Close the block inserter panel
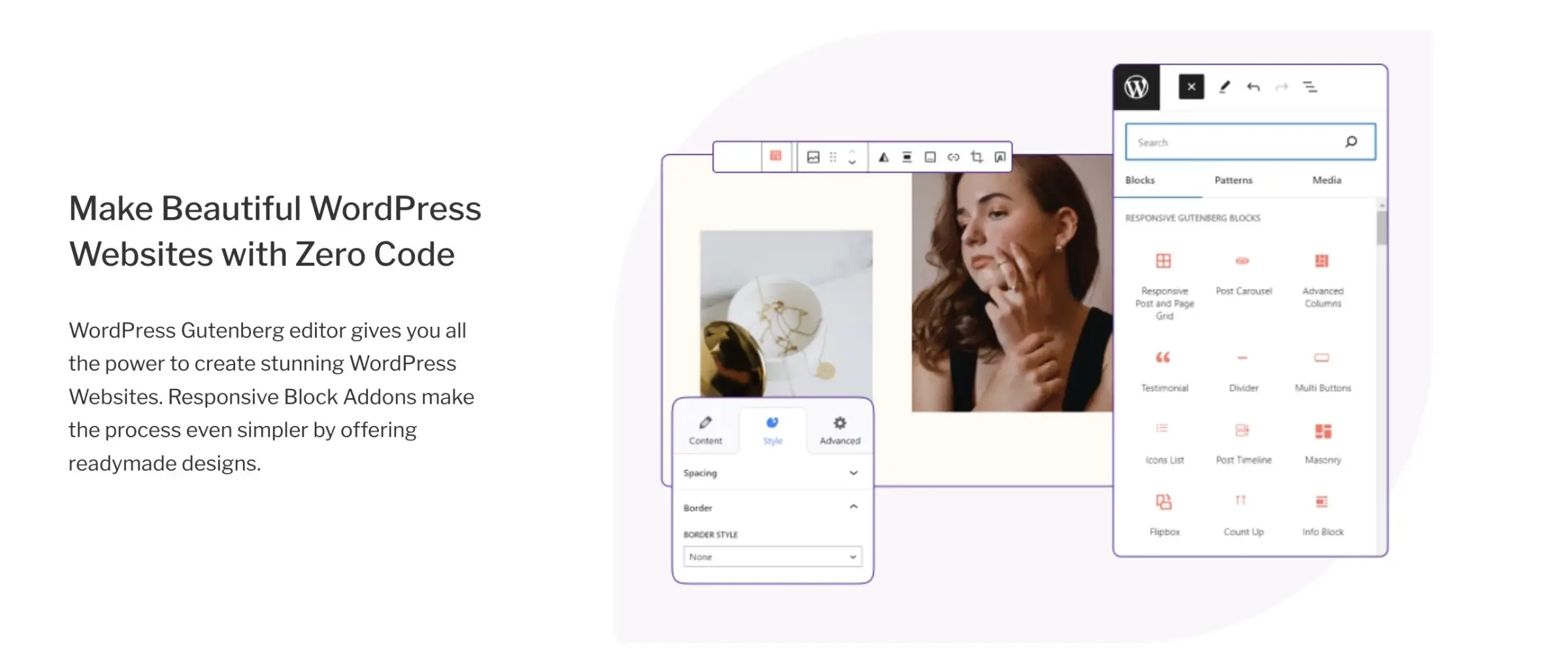This screenshot has height=662, width=1568. point(1191,87)
